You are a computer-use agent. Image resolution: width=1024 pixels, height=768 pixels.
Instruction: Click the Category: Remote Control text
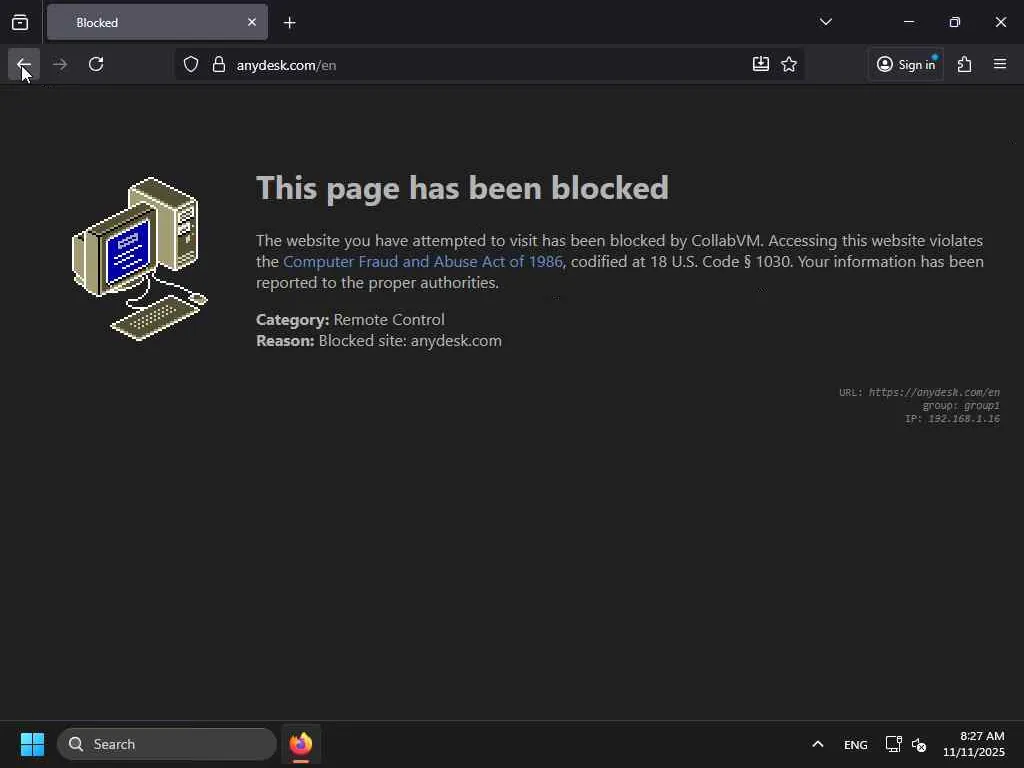tap(350, 319)
